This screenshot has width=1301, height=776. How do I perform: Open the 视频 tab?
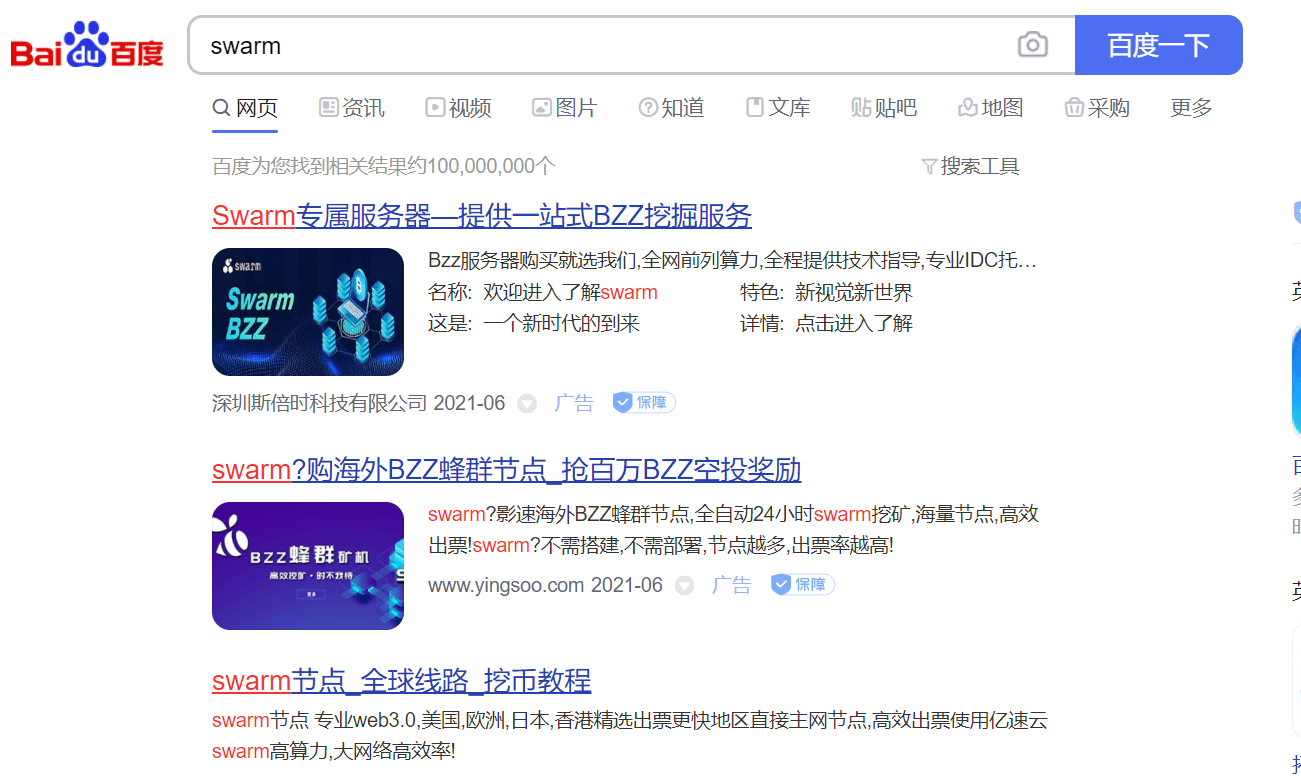click(458, 108)
